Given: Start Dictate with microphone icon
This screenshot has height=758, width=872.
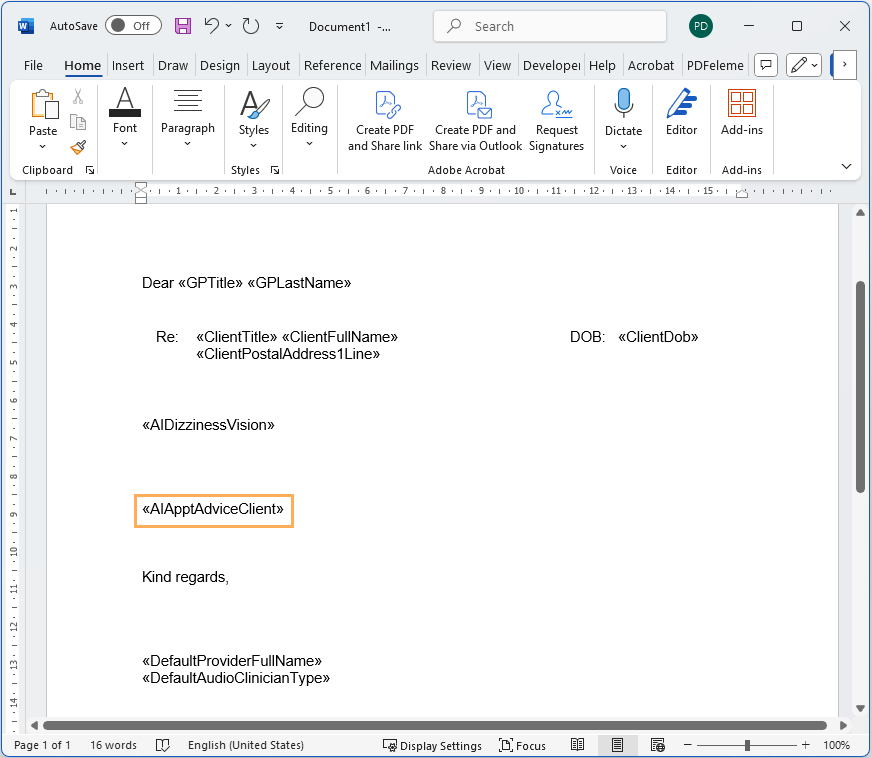Looking at the screenshot, I should (623, 103).
